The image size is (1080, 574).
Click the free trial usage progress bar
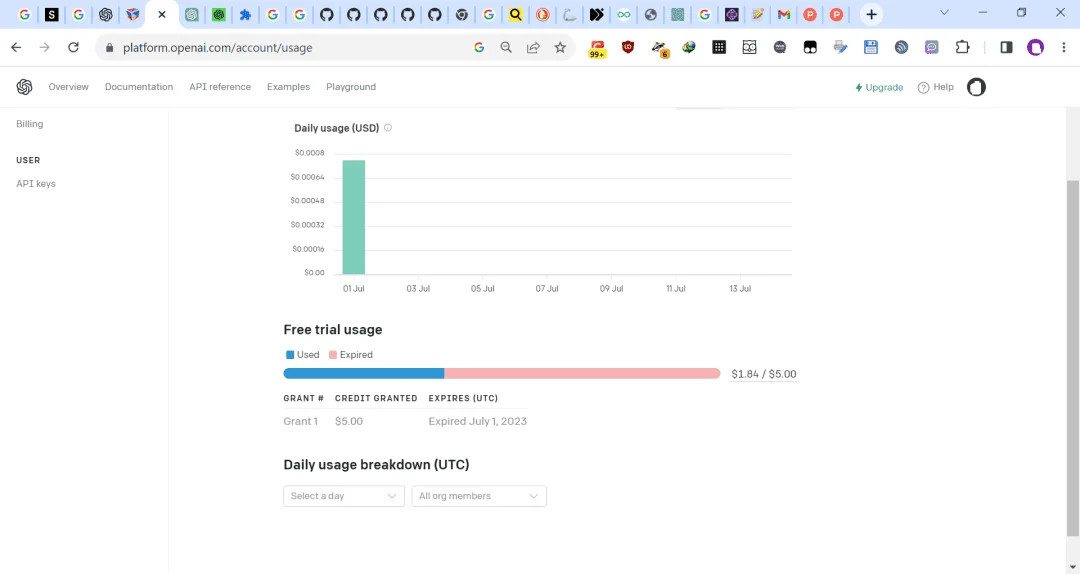(x=501, y=373)
